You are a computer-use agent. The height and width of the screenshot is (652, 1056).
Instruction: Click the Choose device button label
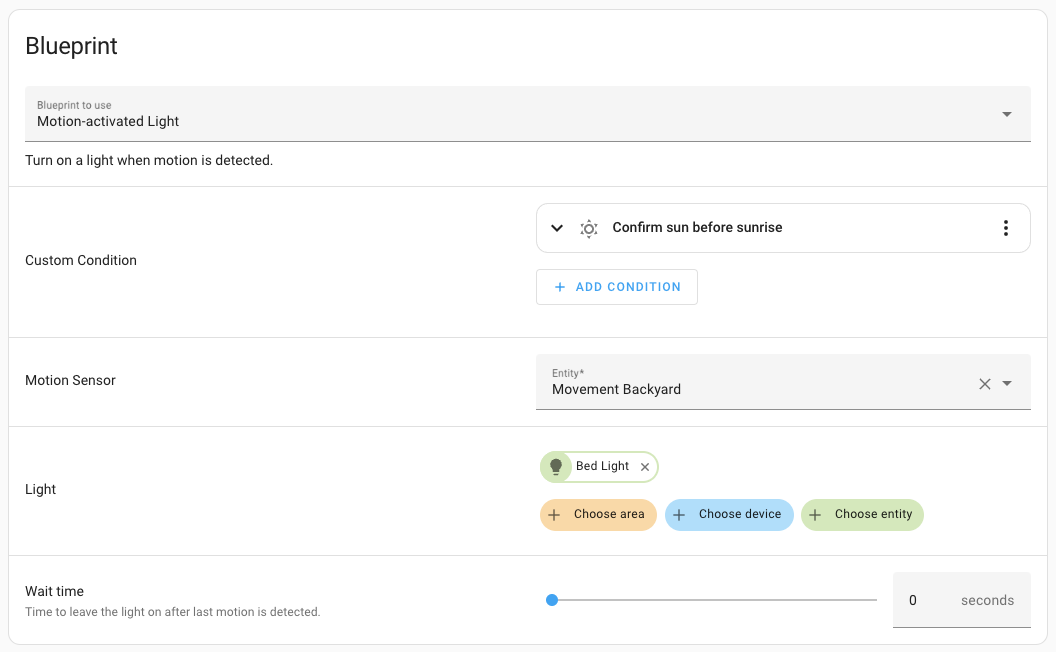(x=740, y=514)
